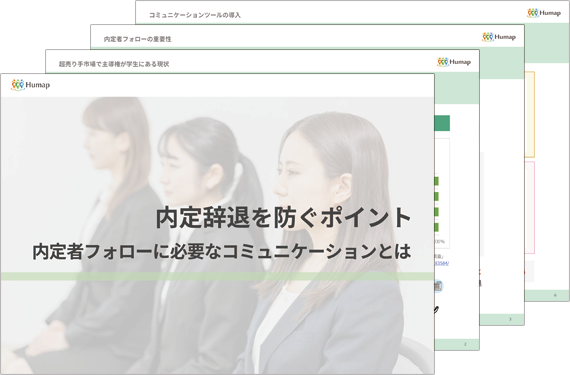Click the Humap logo on the 超売り手市場 slide
This screenshot has height=375, width=570.
[454, 62]
